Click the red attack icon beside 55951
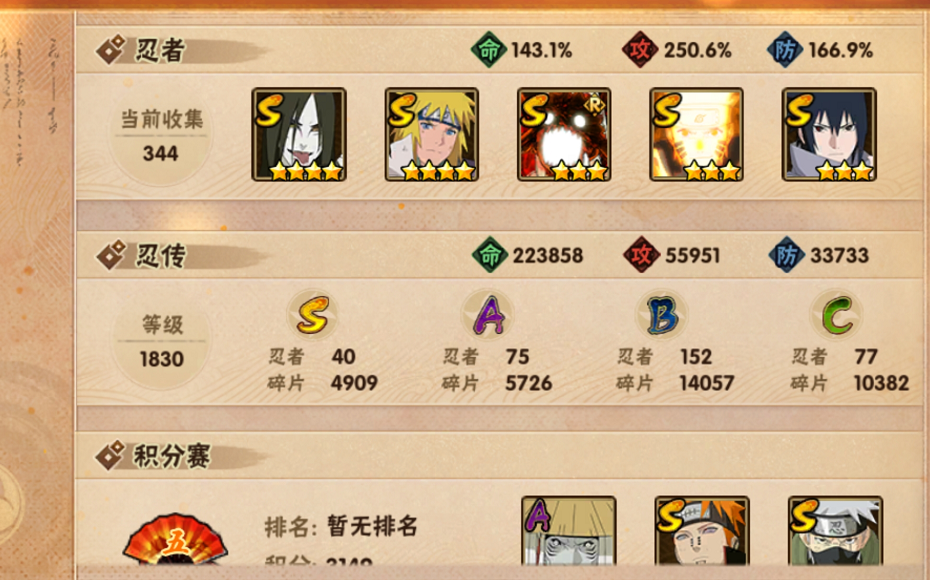Screen dimensions: 930x580 point(641,255)
